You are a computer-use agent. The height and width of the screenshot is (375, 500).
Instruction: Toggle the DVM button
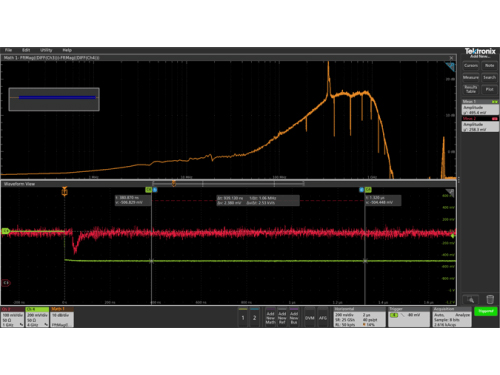tap(310, 318)
